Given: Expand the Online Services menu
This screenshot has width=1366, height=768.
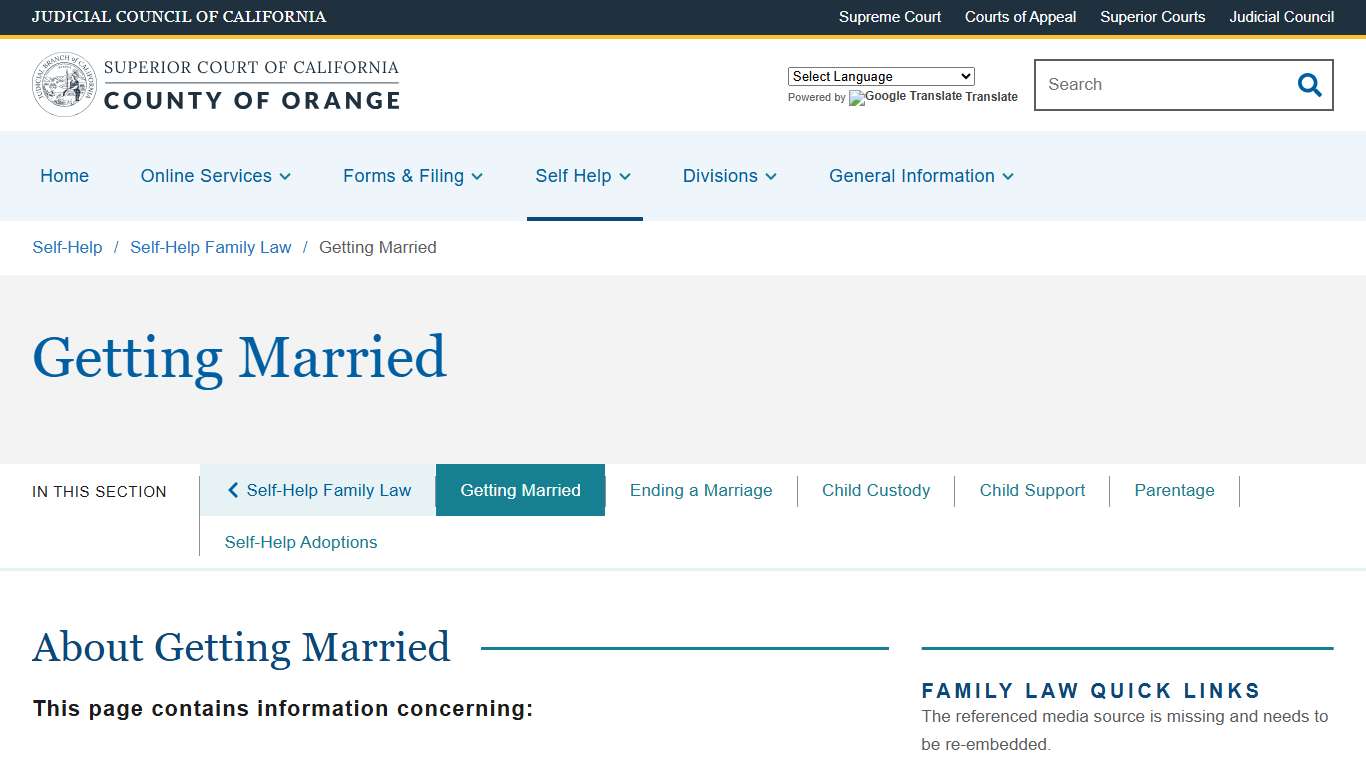Looking at the screenshot, I should (x=215, y=176).
